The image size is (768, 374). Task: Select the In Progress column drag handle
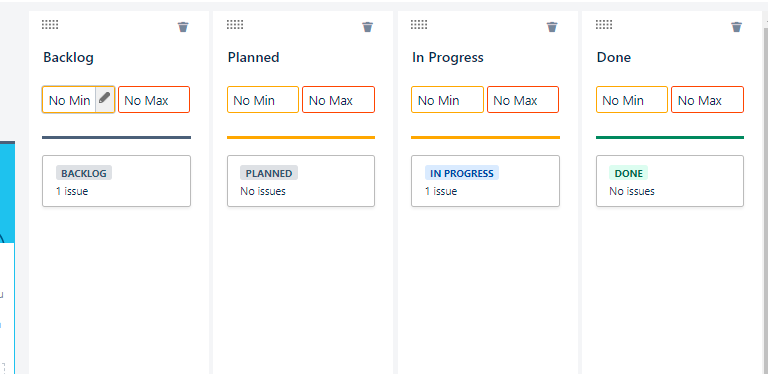coord(419,24)
